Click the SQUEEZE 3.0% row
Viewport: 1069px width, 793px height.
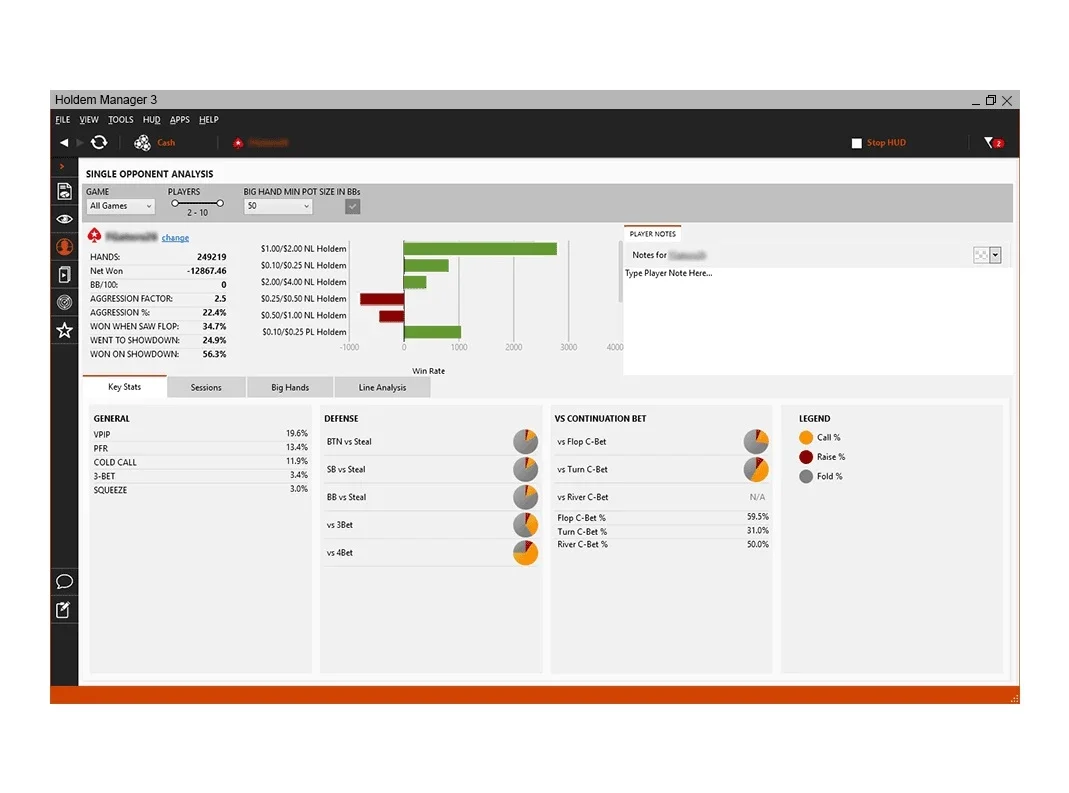(200, 490)
